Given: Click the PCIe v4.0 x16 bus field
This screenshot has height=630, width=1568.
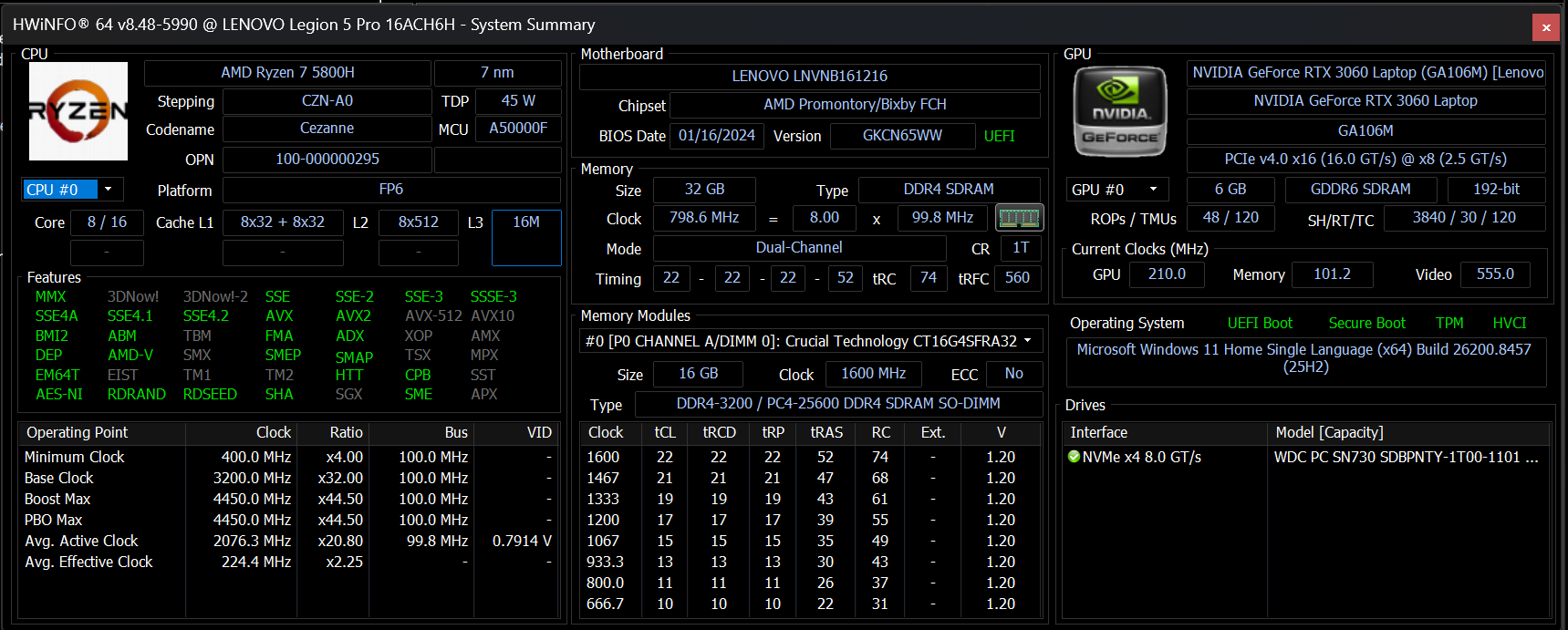Looking at the screenshot, I should click(1366, 160).
